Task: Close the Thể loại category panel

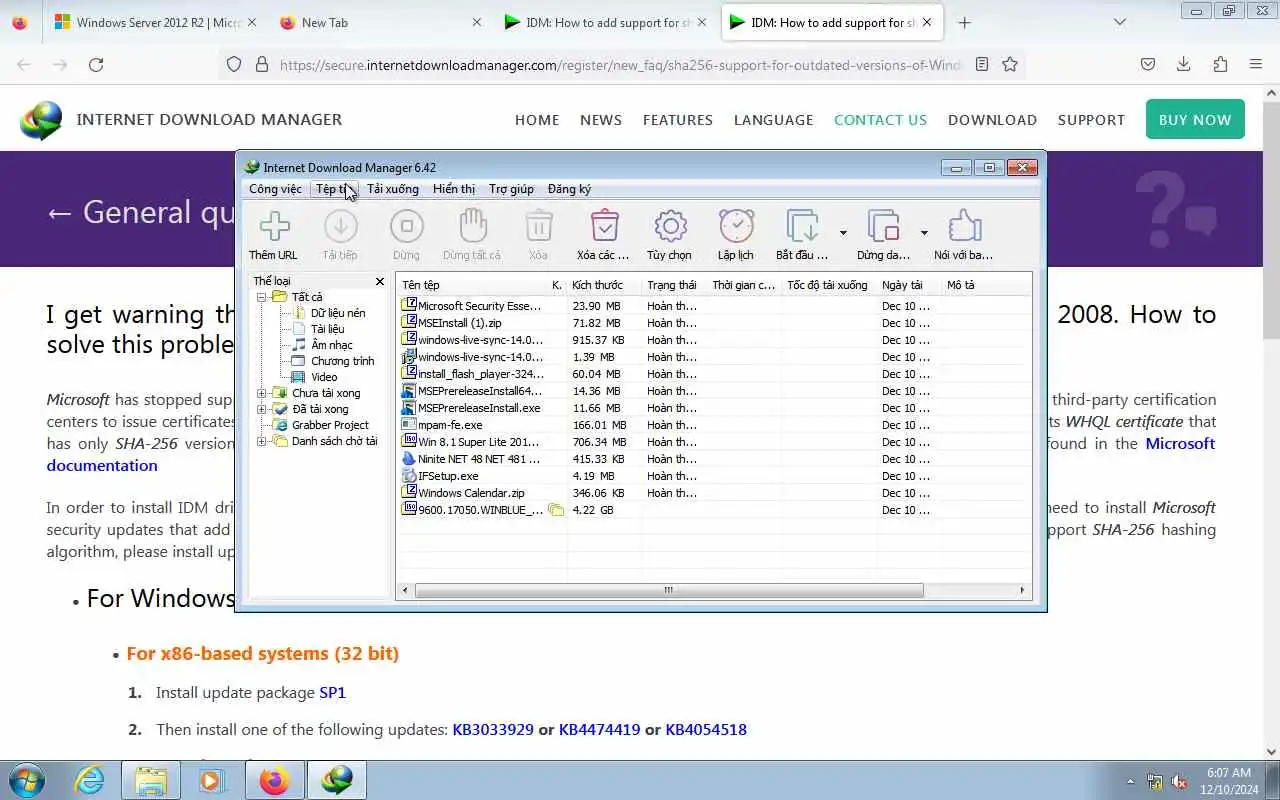Action: point(380,282)
